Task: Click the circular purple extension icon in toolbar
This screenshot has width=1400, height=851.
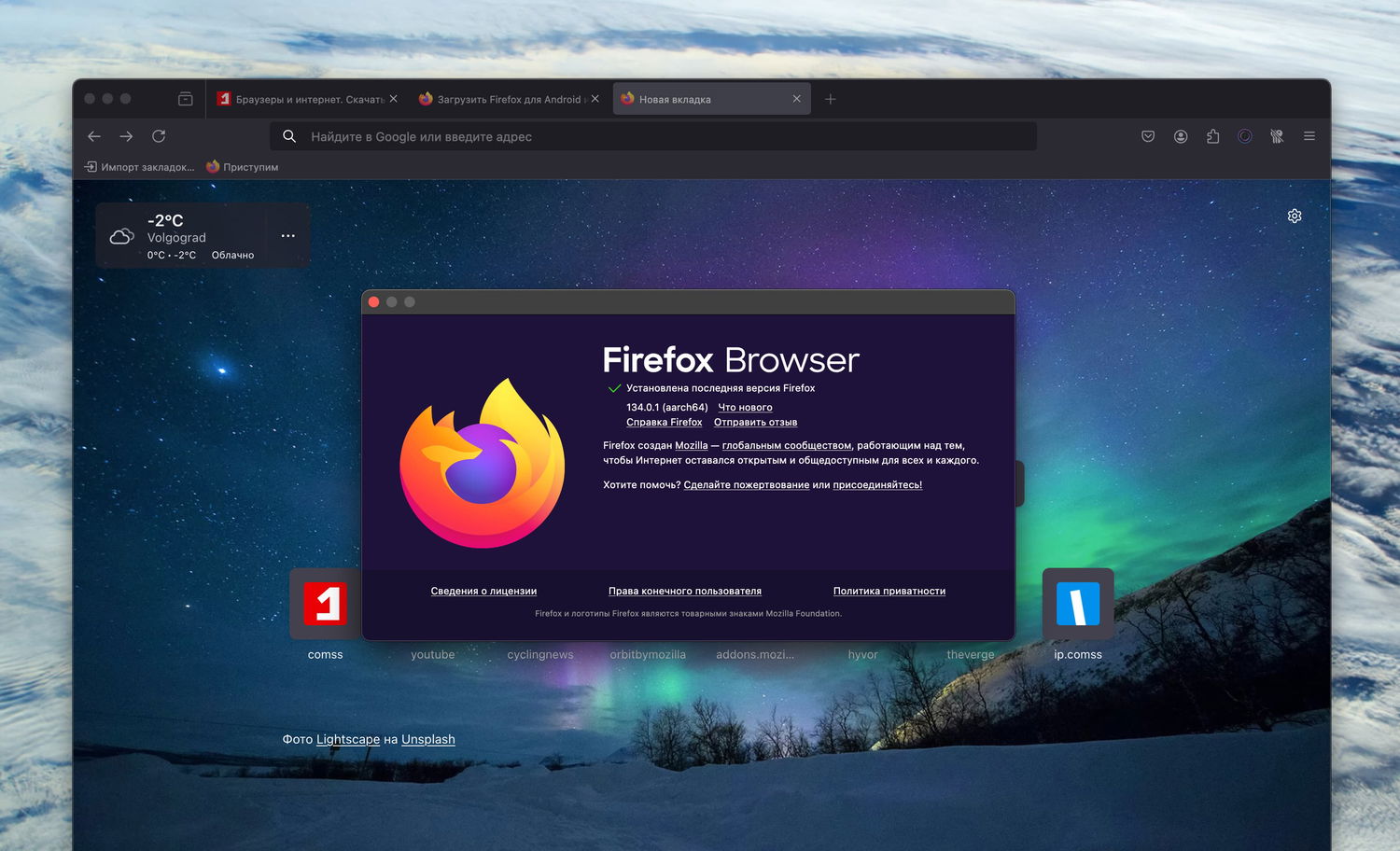Action: point(1245,136)
